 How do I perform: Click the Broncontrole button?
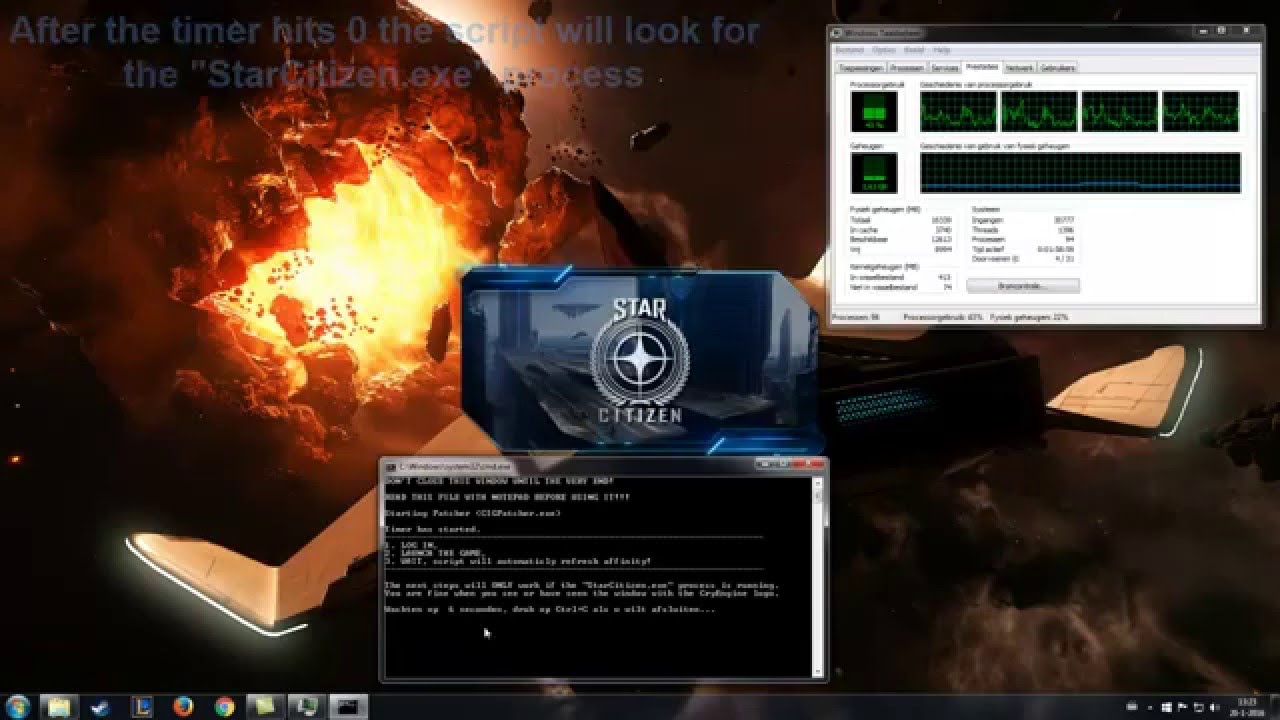(1023, 286)
